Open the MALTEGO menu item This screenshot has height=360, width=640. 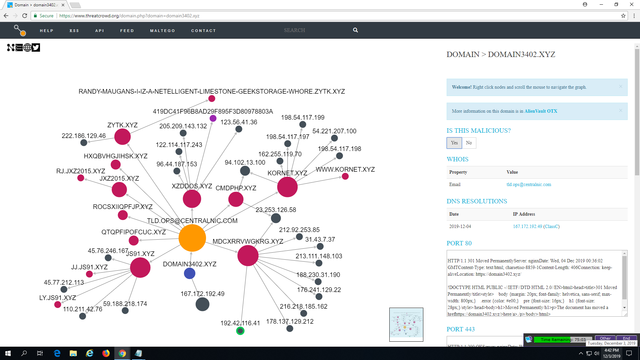click(x=162, y=31)
